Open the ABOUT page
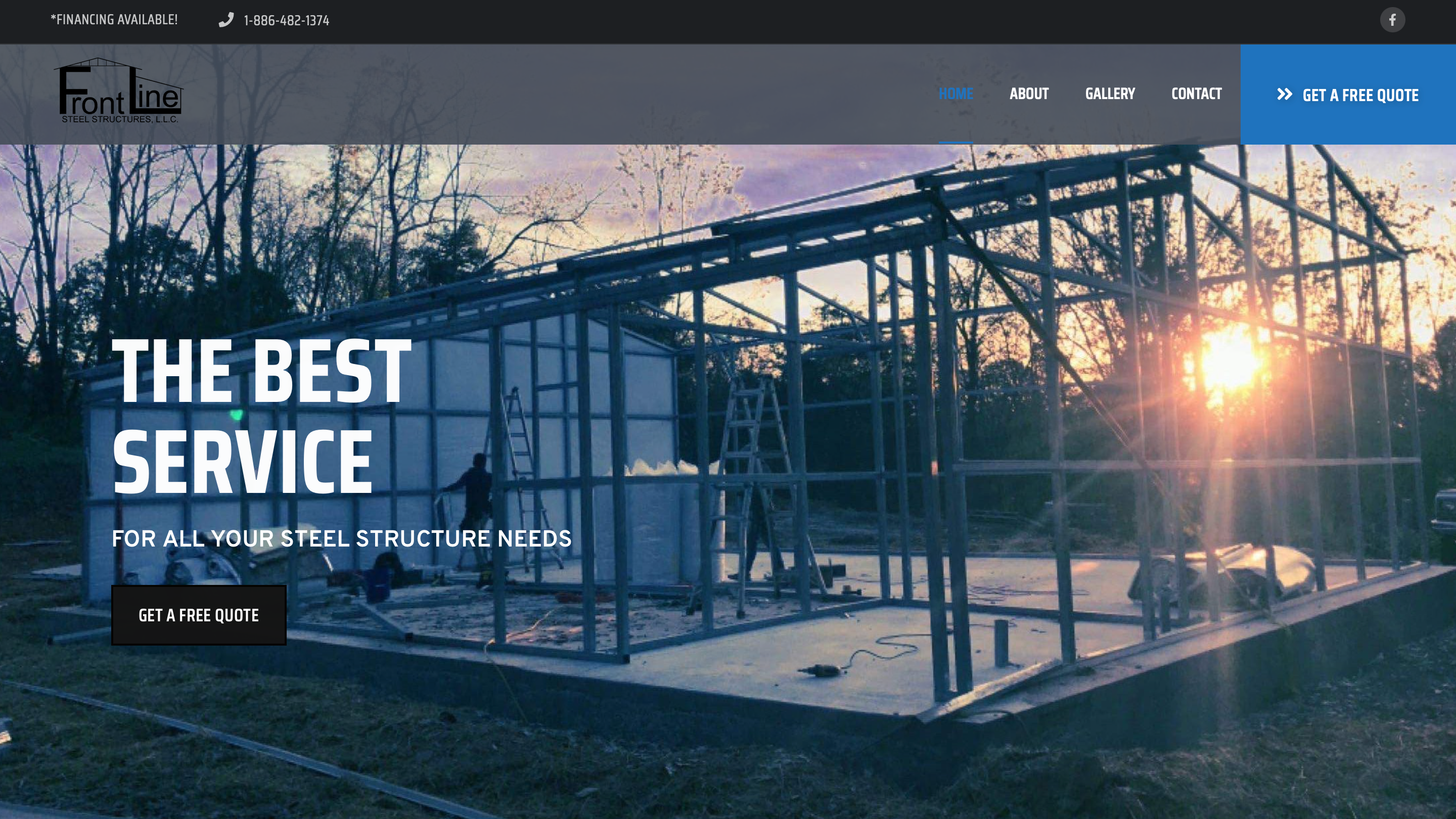 (1029, 94)
